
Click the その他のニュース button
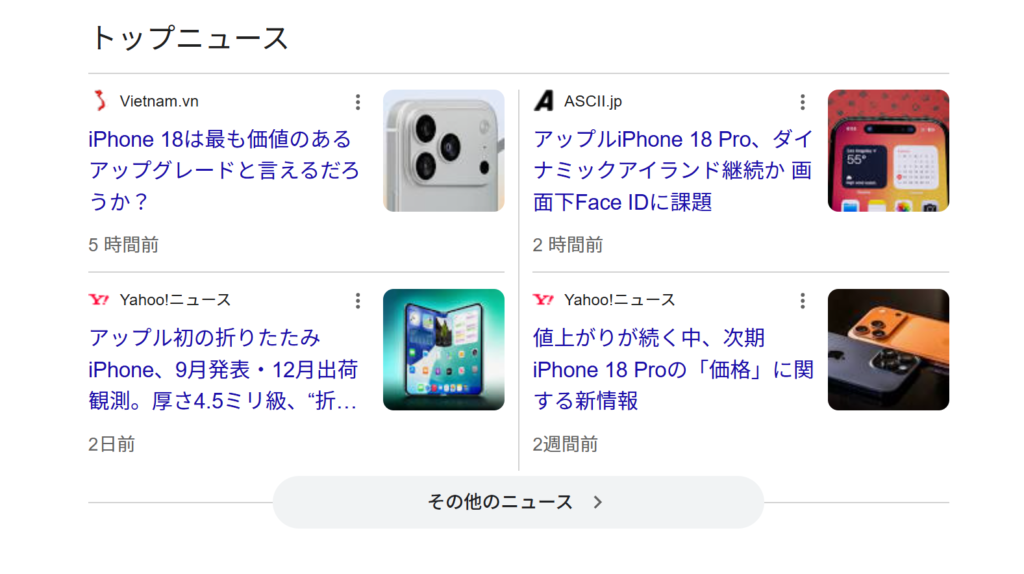pos(500,502)
